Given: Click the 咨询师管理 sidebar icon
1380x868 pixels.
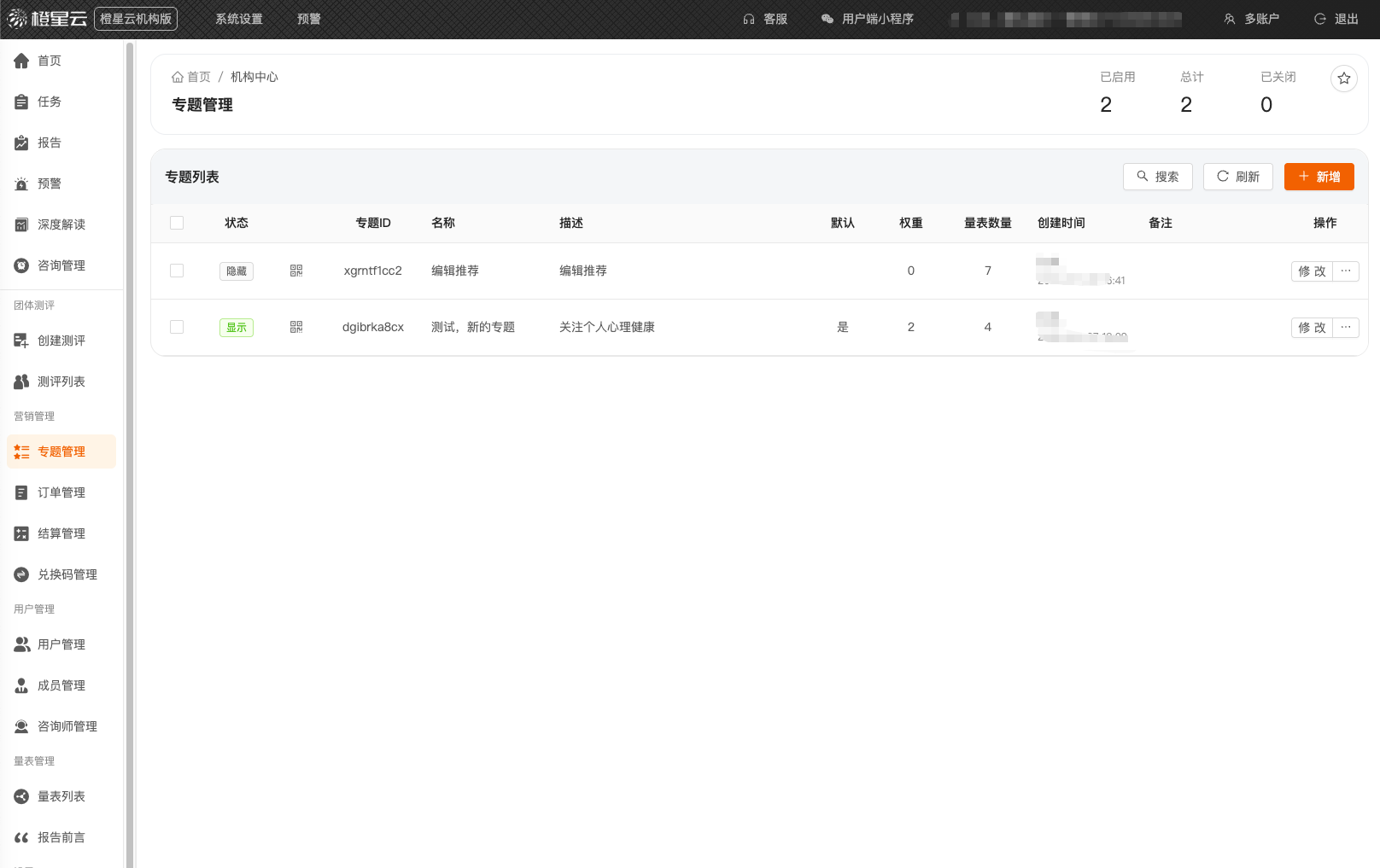Looking at the screenshot, I should click(x=21, y=726).
